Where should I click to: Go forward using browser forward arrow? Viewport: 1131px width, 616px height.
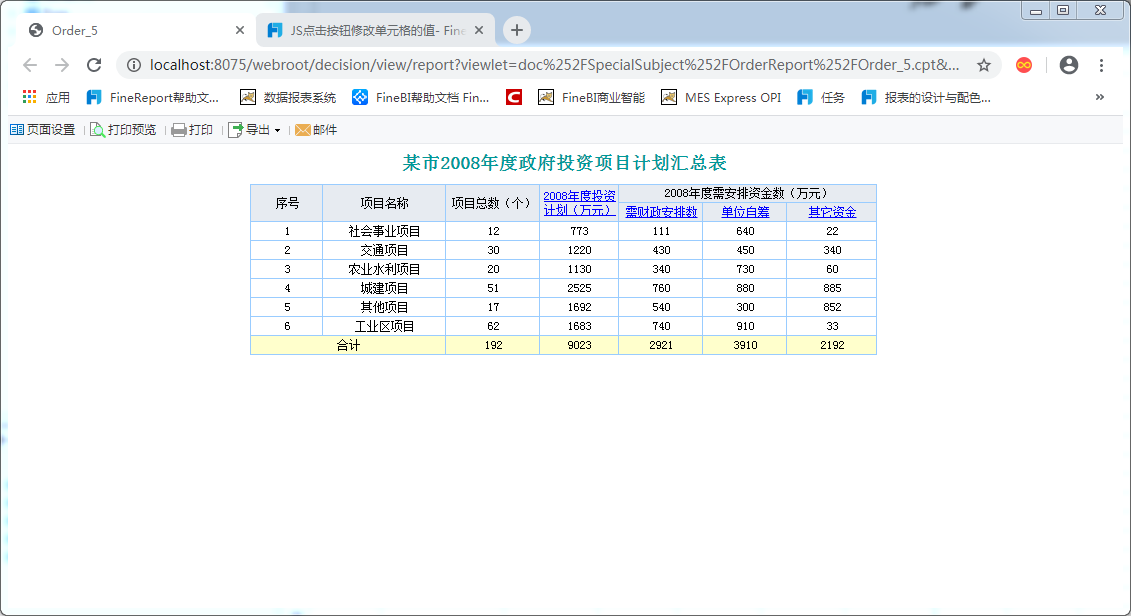(x=62, y=65)
